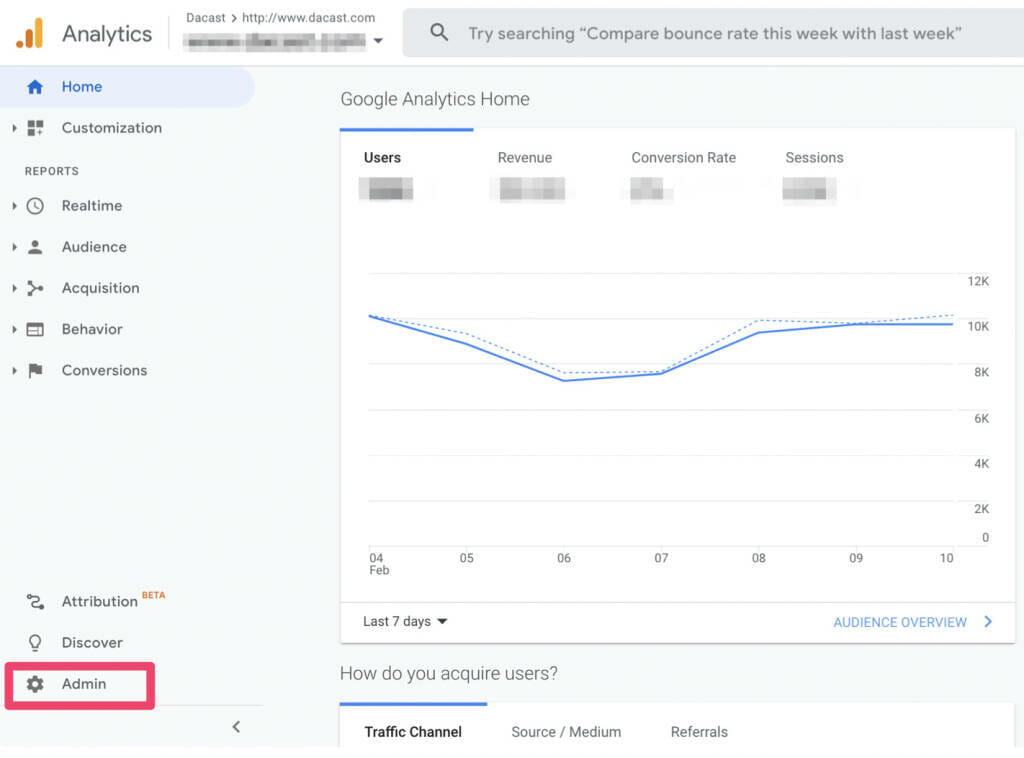The width and height of the screenshot is (1024, 758).
Task: Click the Attribution path icon
Action: point(35,601)
